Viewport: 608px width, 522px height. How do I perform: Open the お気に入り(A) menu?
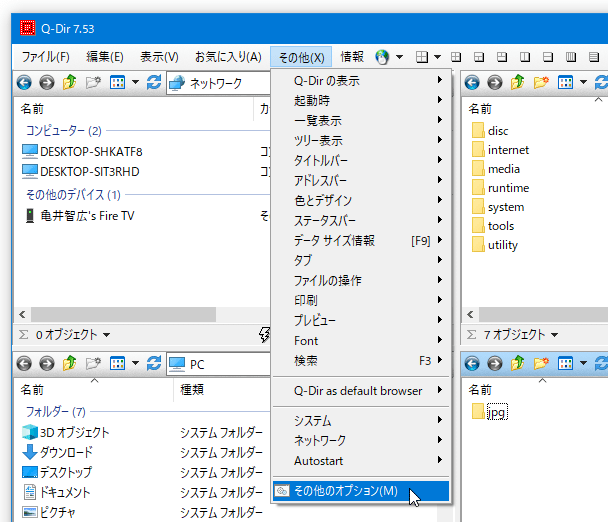[x=228, y=57]
